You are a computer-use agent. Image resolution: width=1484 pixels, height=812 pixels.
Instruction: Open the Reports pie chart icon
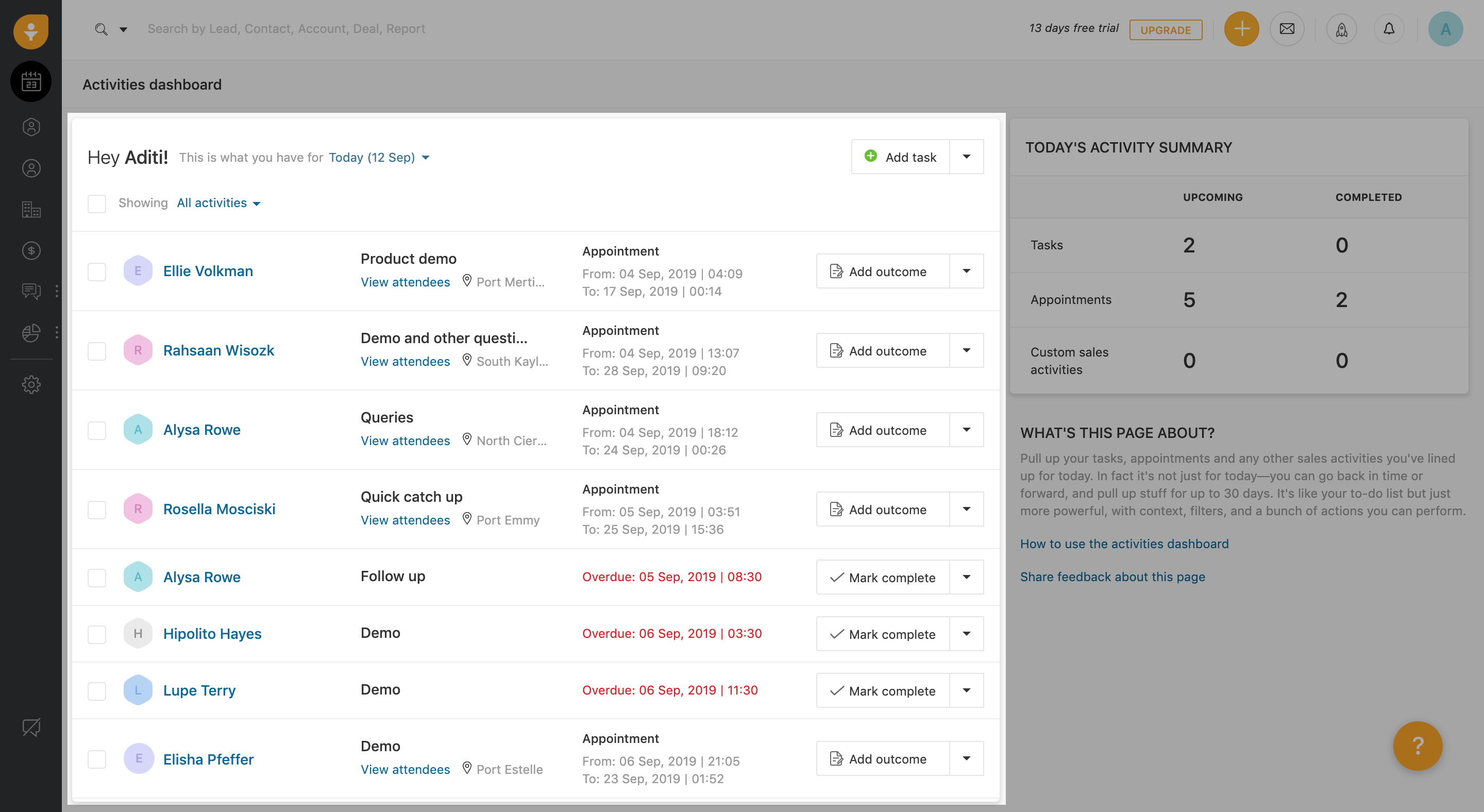(x=31, y=332)
